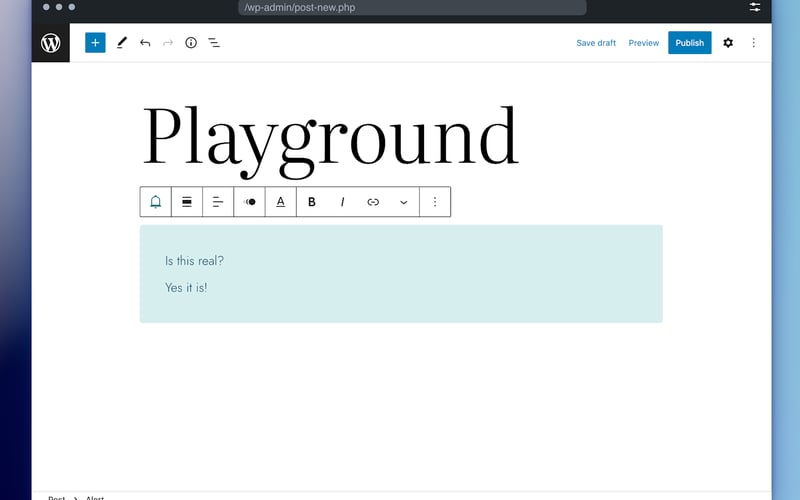The height and width of the screenshot is (500, 800).
Task: Undo the last change
Action: click(x=145, y=43)
